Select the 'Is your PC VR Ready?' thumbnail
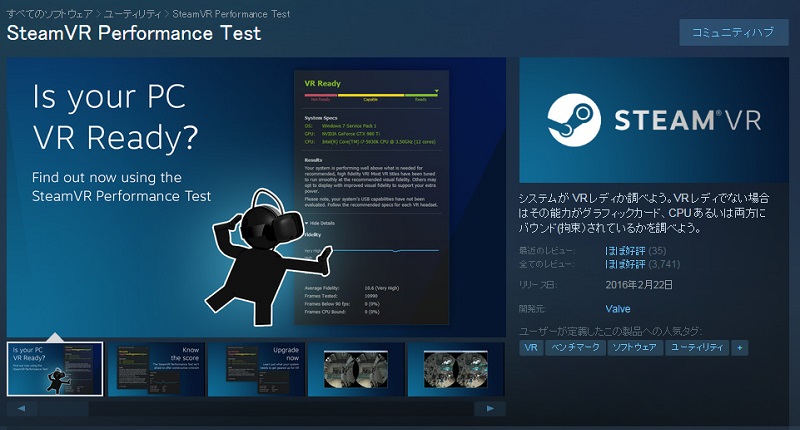 (x=55, y=369)
